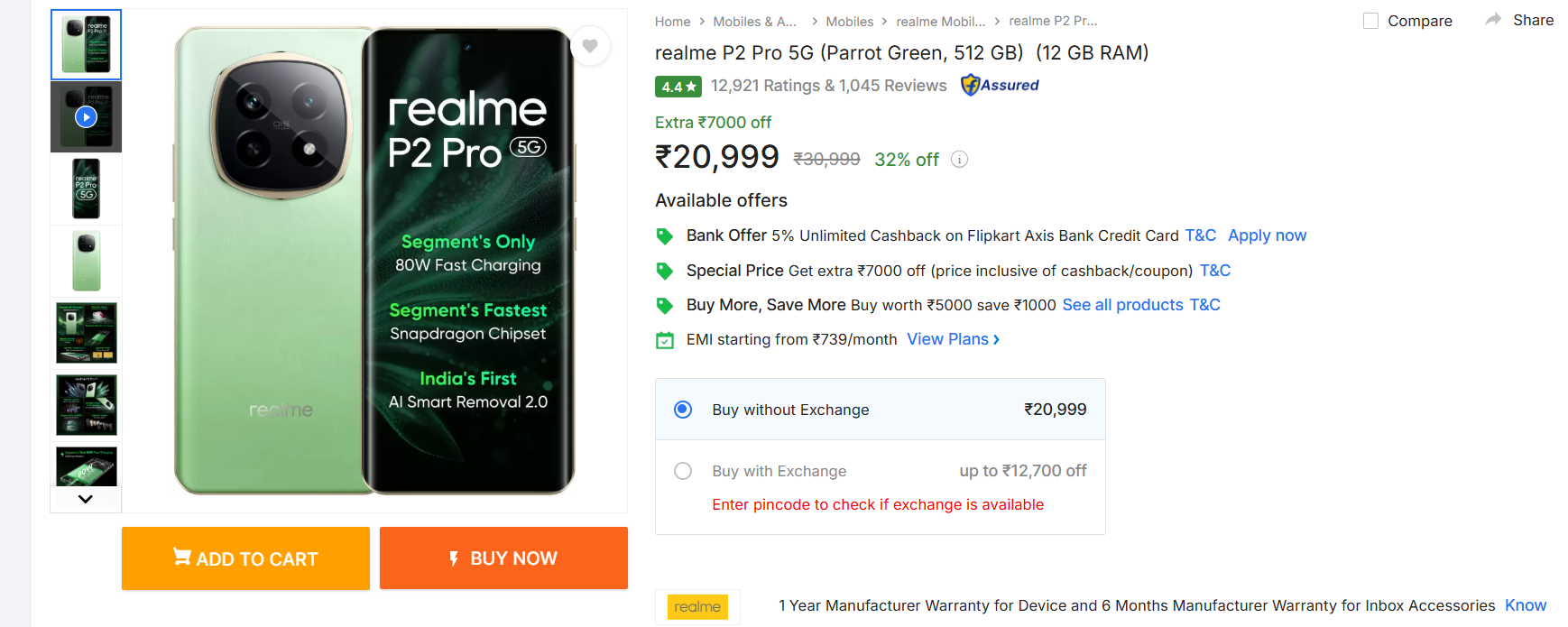Click Apply now for Bank Offer
The image size is (1568, 627).
click(1267, 235)
